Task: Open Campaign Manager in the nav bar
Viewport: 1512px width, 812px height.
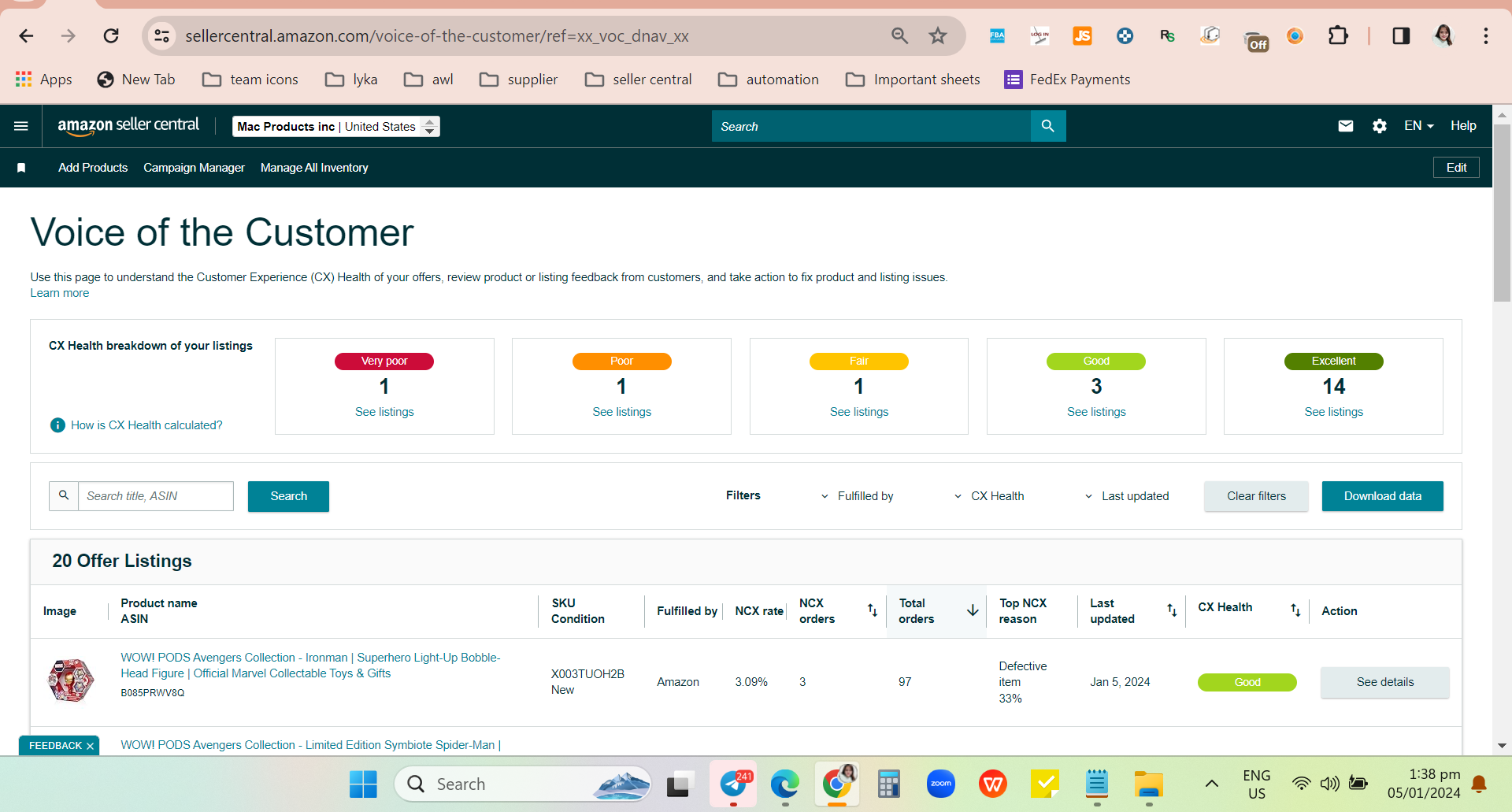Action: 194,168
